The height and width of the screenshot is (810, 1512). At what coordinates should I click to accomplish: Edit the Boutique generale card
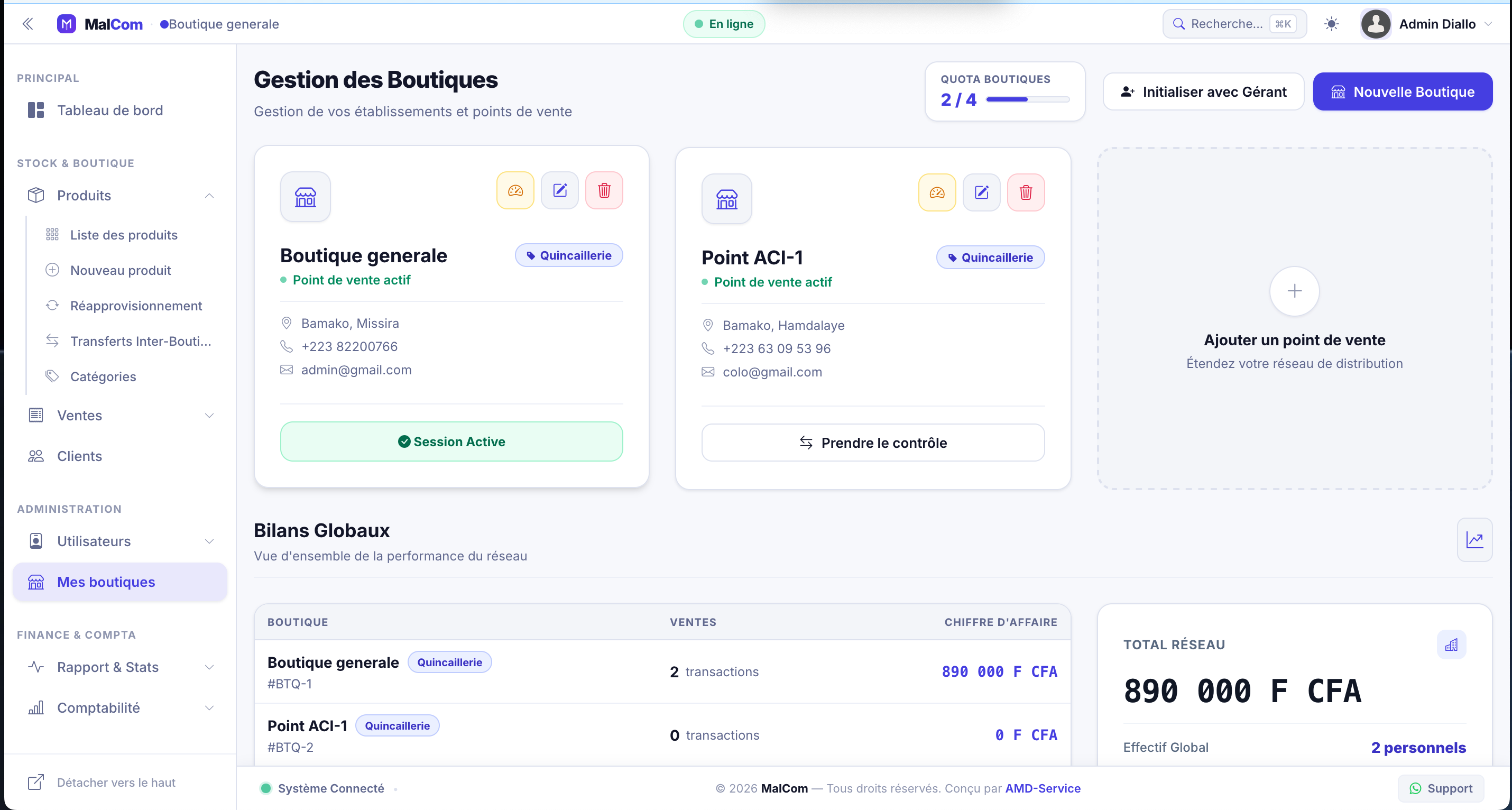point(560,190)
